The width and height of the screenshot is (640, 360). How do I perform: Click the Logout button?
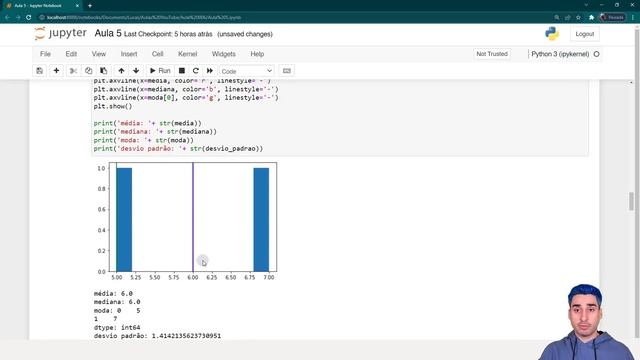(x=584, y=34)
